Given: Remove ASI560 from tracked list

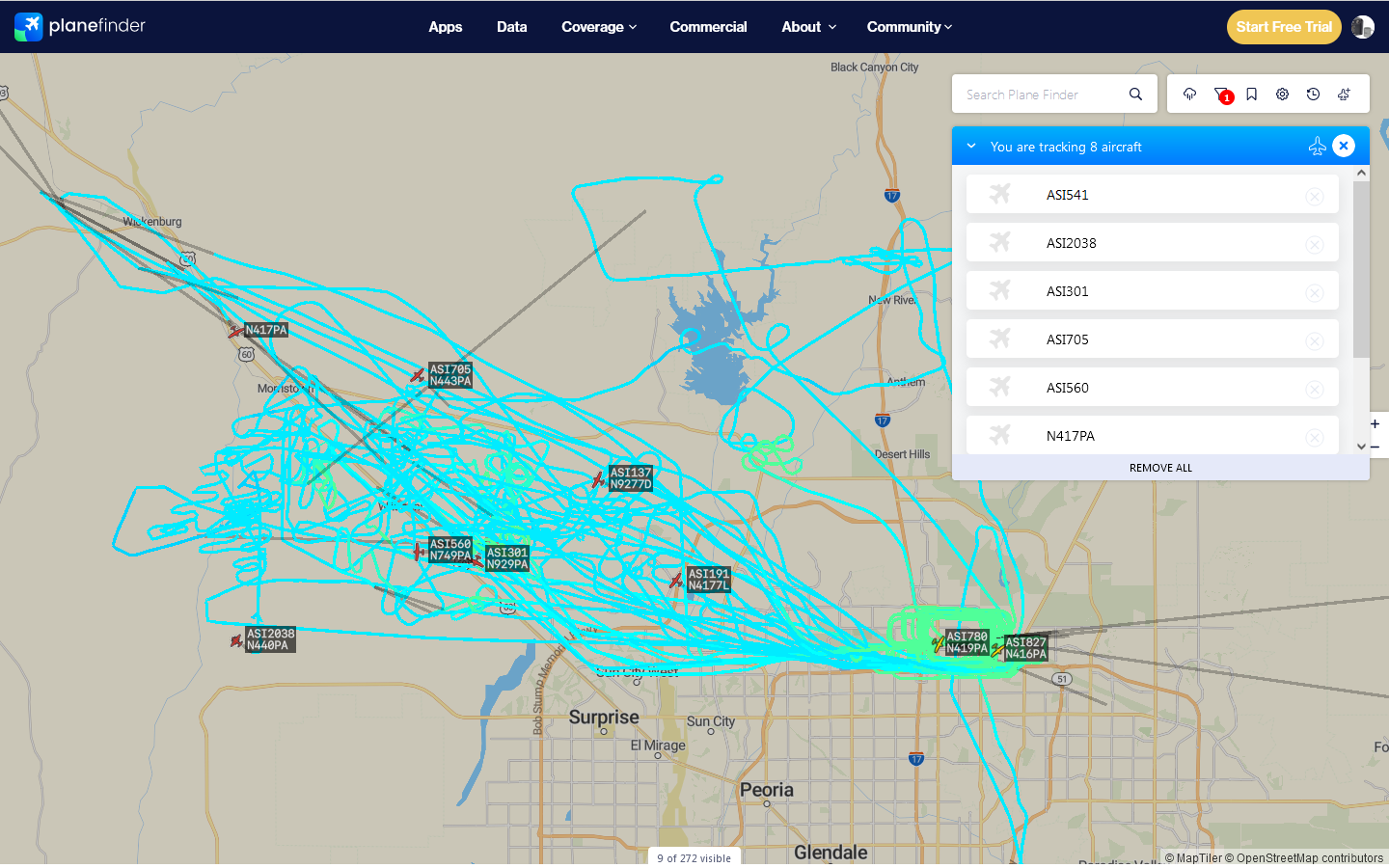Looking at the screenshot, I should pos(1314,389).
